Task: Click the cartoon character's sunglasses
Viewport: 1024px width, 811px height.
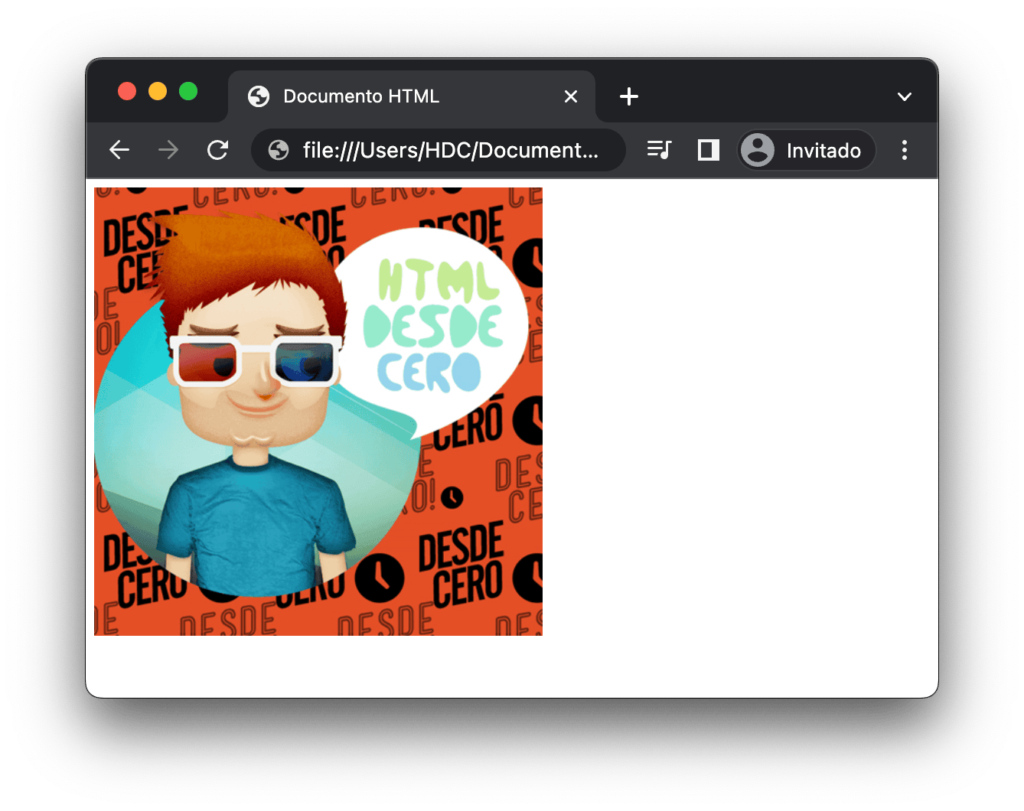Action: click(x=256, y=361)
